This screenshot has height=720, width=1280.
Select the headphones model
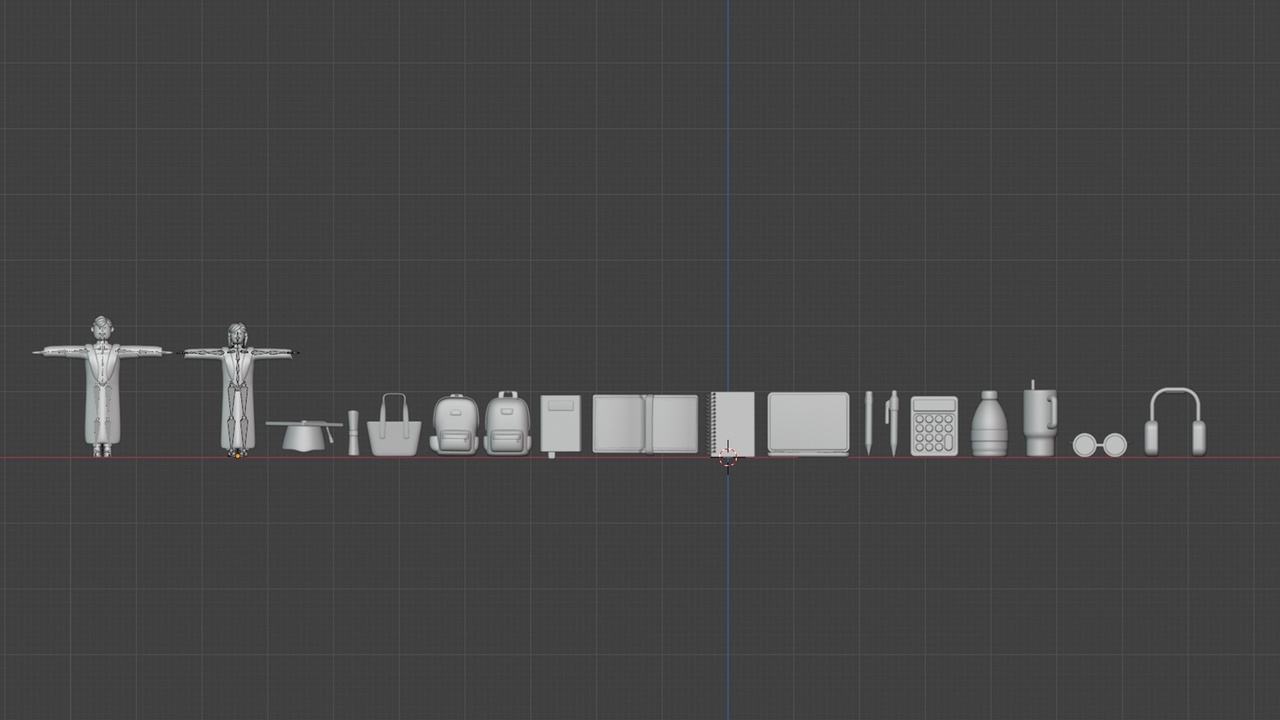1175,422
